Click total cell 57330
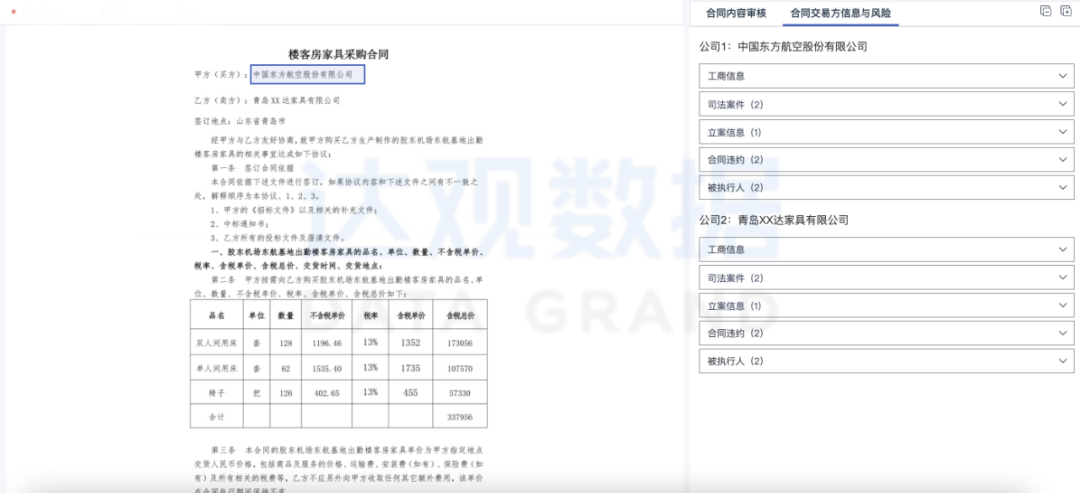Viewport: 1080px width, 493px height. pyautogui.click(x=460, y=393)
